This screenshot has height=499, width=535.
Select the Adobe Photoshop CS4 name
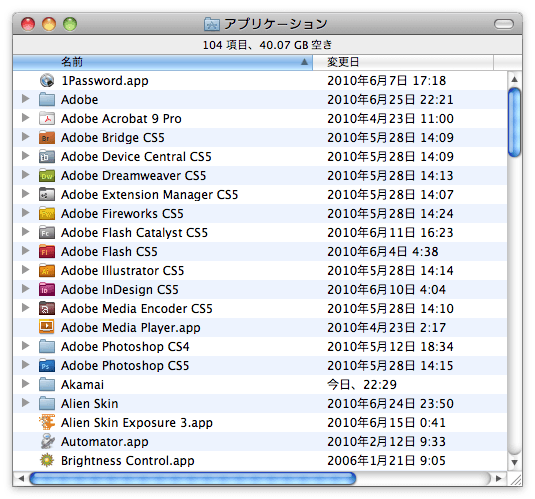click(x=125, y=347)
